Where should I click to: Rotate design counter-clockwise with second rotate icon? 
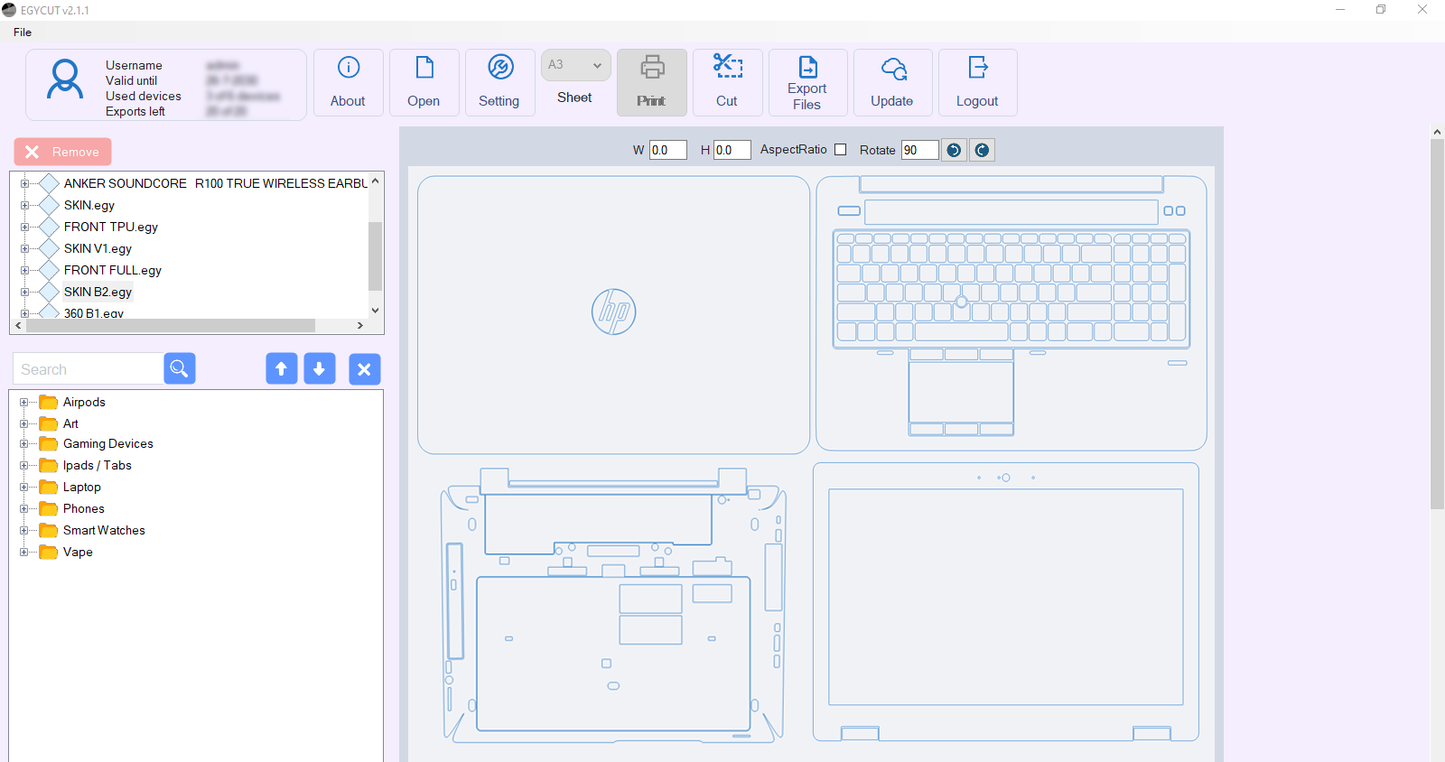tap(982, 150)
